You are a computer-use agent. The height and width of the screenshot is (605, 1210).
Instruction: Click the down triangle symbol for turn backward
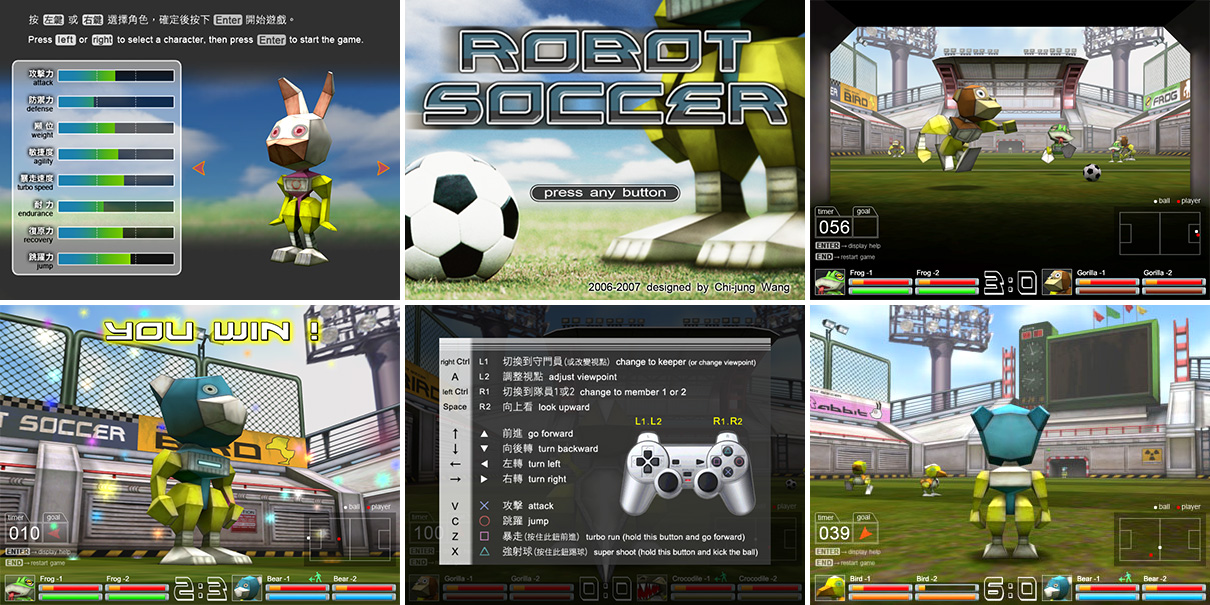point(484,448)
